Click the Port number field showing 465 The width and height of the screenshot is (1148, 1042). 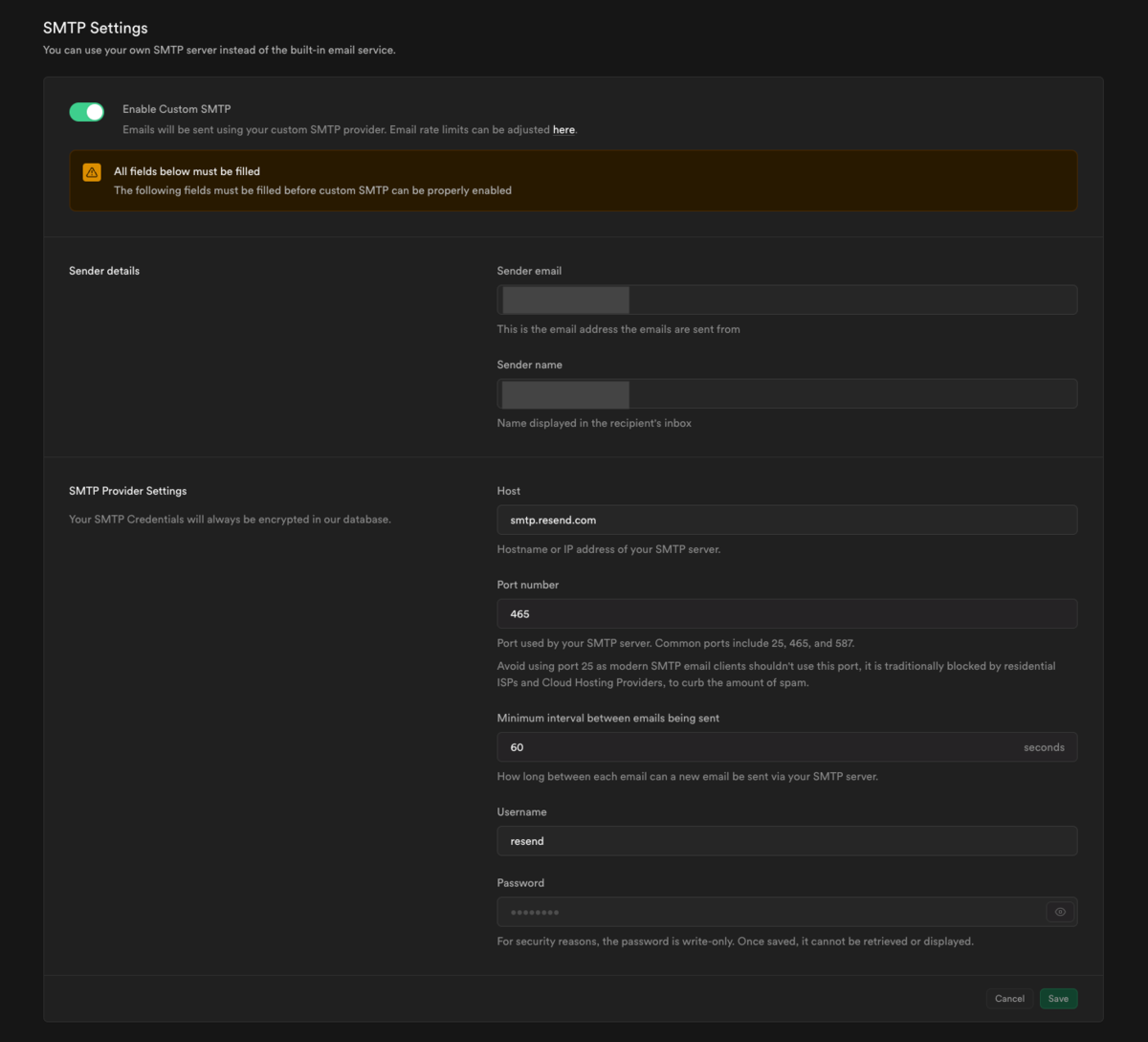click(786, 613)
